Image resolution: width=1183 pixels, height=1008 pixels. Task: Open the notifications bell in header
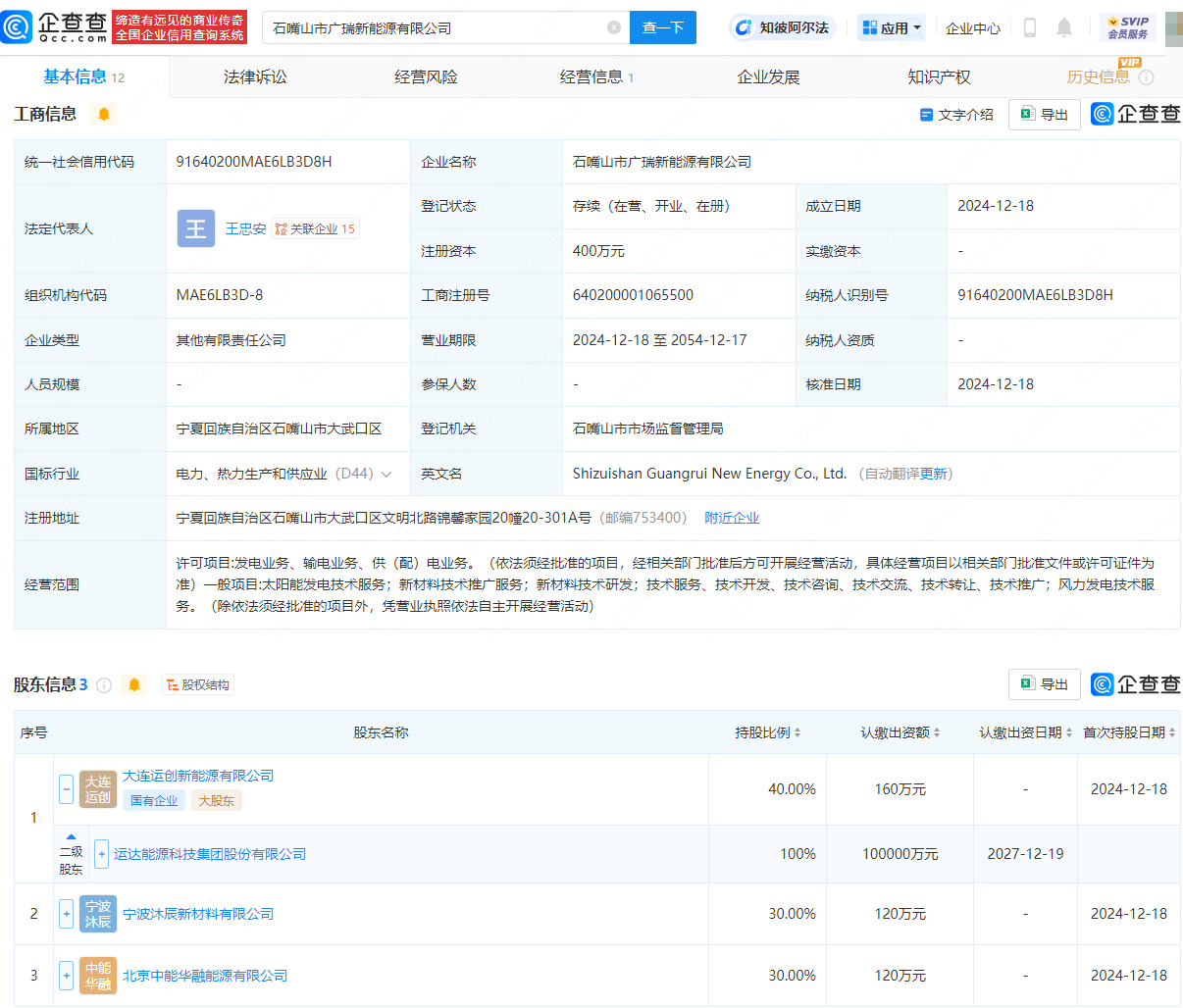pyautogui.click(x=1064, y=27)
